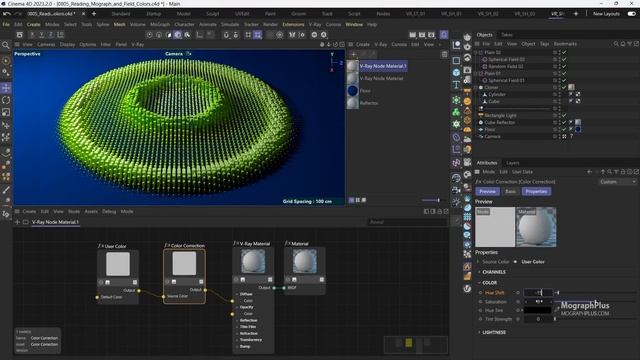Viewport: 640px width, 360px height.
Task: Click the Properties button in Attributes
Action: [x=536, y=191]
